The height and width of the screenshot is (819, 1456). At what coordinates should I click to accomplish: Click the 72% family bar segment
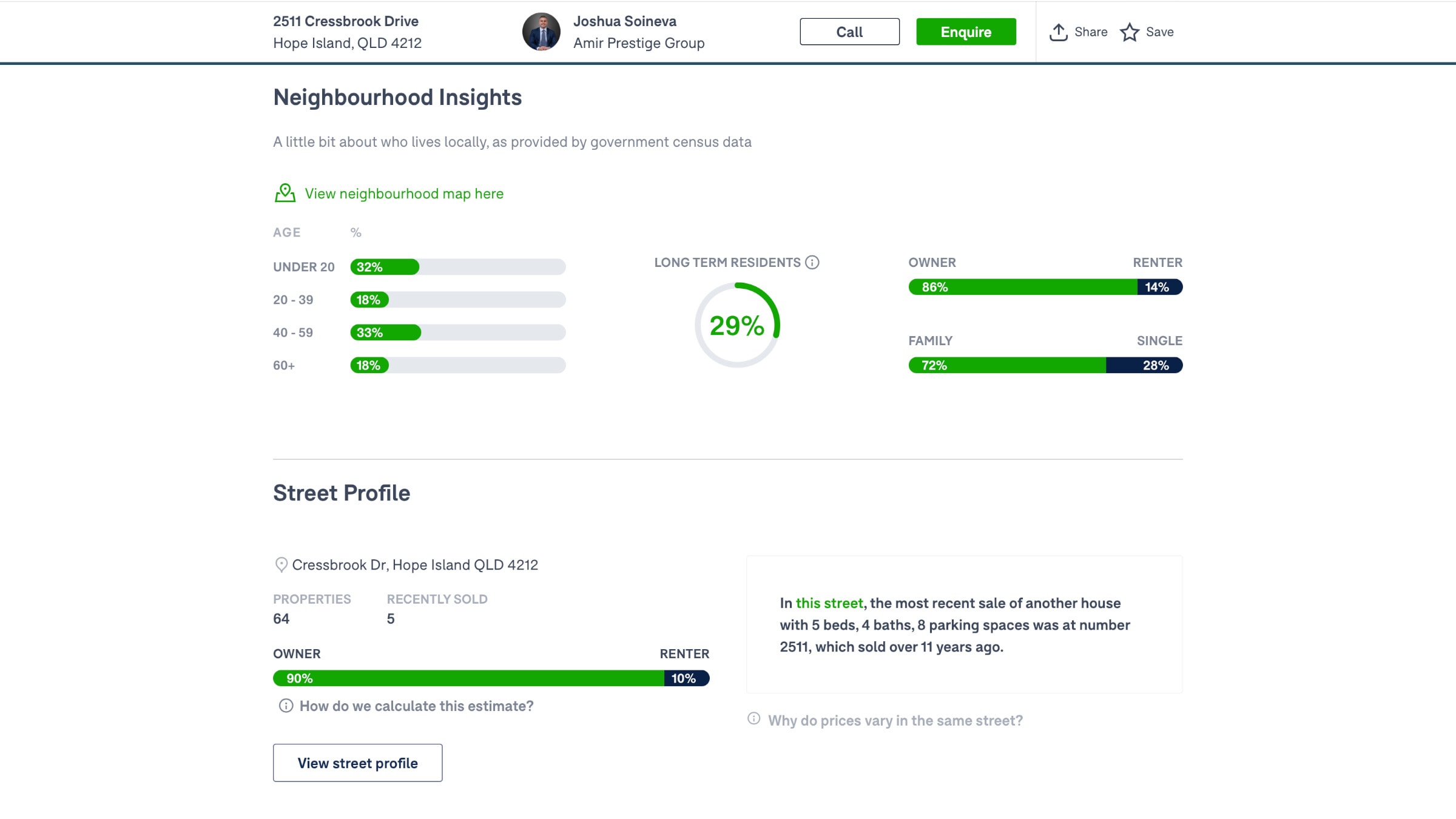tap(1007, 365)
